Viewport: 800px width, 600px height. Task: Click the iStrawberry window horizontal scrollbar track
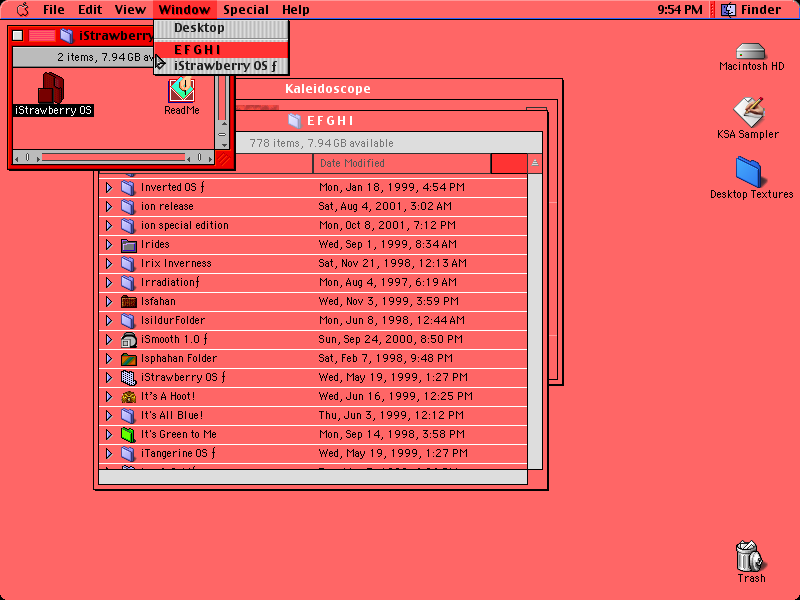click(113, 158)
